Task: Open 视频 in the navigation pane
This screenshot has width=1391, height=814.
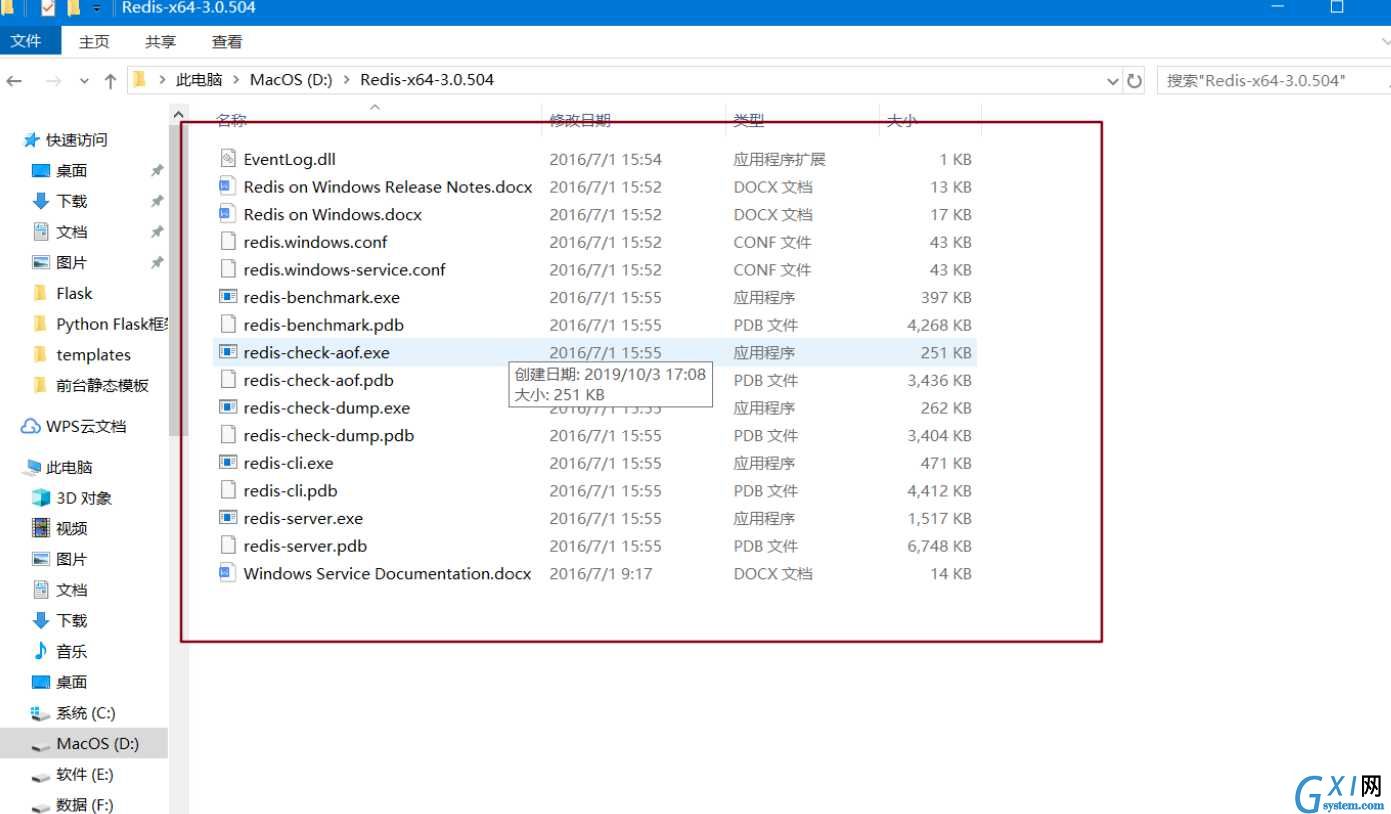Action: (72, 528)
